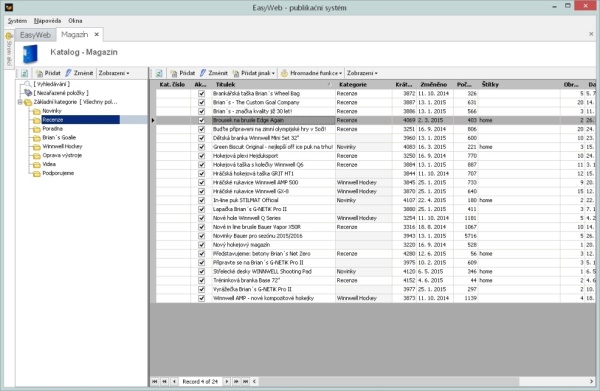Click horizontal scrollbar left arrow

pyautogui.click(x=254, y=381)
